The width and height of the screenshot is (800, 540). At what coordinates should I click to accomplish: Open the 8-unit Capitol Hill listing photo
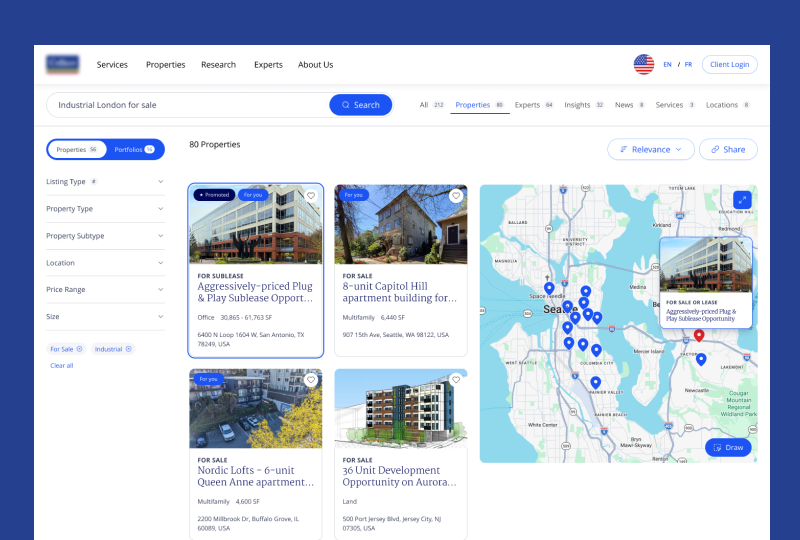[401, 224]
